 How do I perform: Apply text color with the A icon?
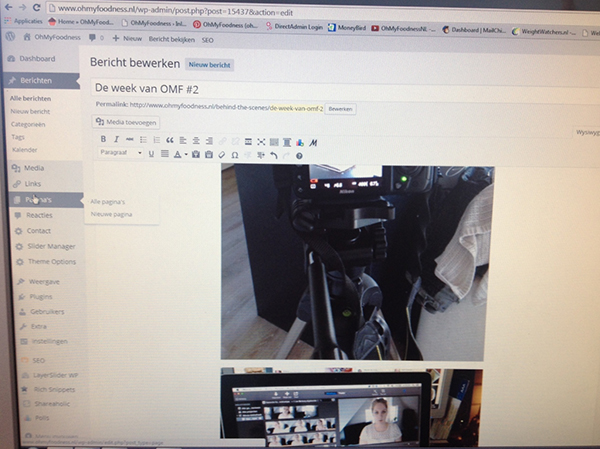177,154
